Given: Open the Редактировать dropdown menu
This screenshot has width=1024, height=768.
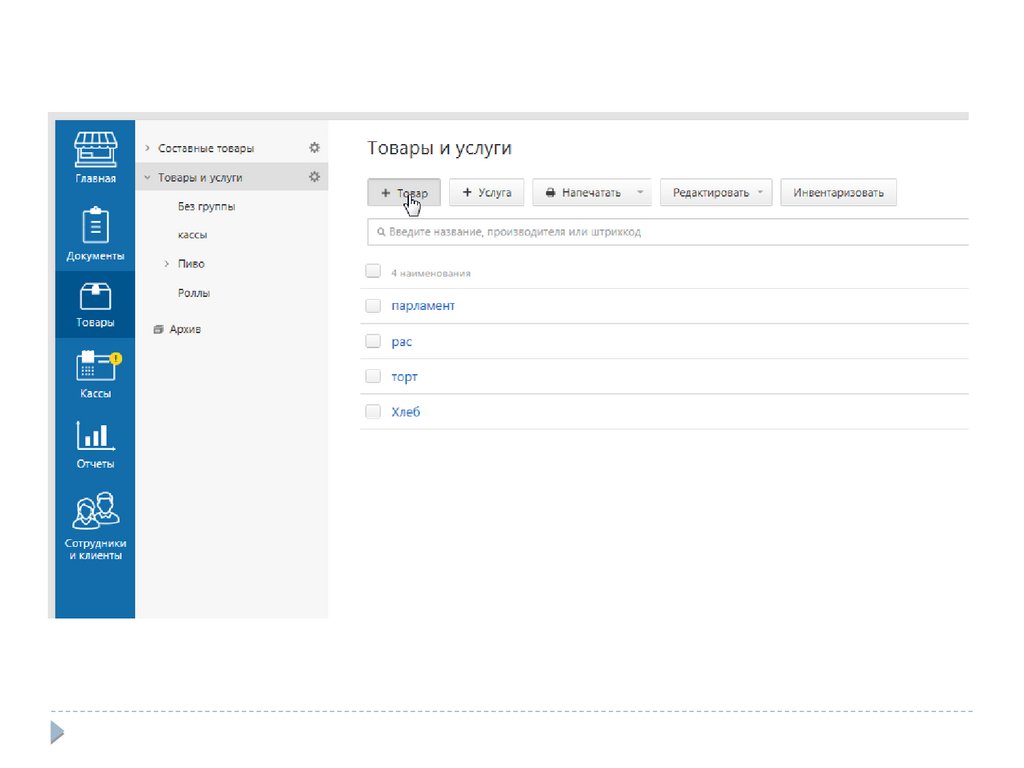Looking at the screenshot, I should click(x=716, y=193).
